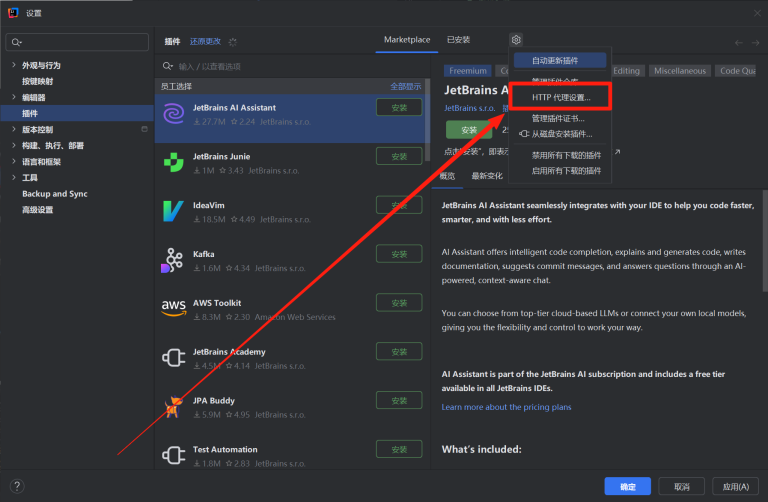Click the JetBrains Junie plugin icon

(173, 163)
